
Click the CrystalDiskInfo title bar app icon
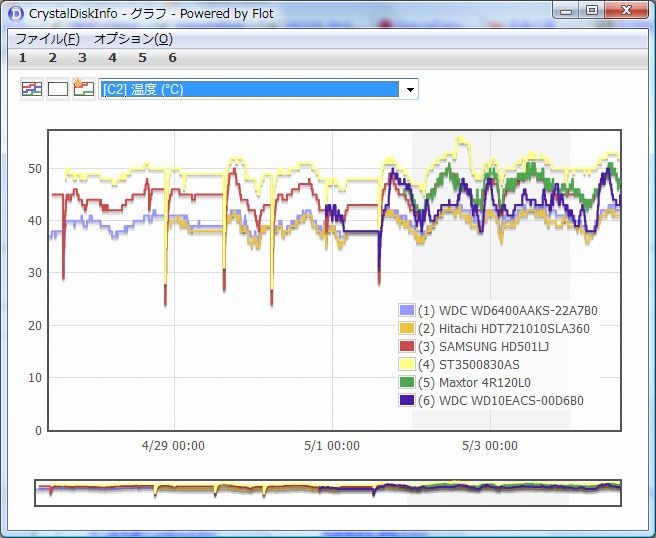pos(16,13)
